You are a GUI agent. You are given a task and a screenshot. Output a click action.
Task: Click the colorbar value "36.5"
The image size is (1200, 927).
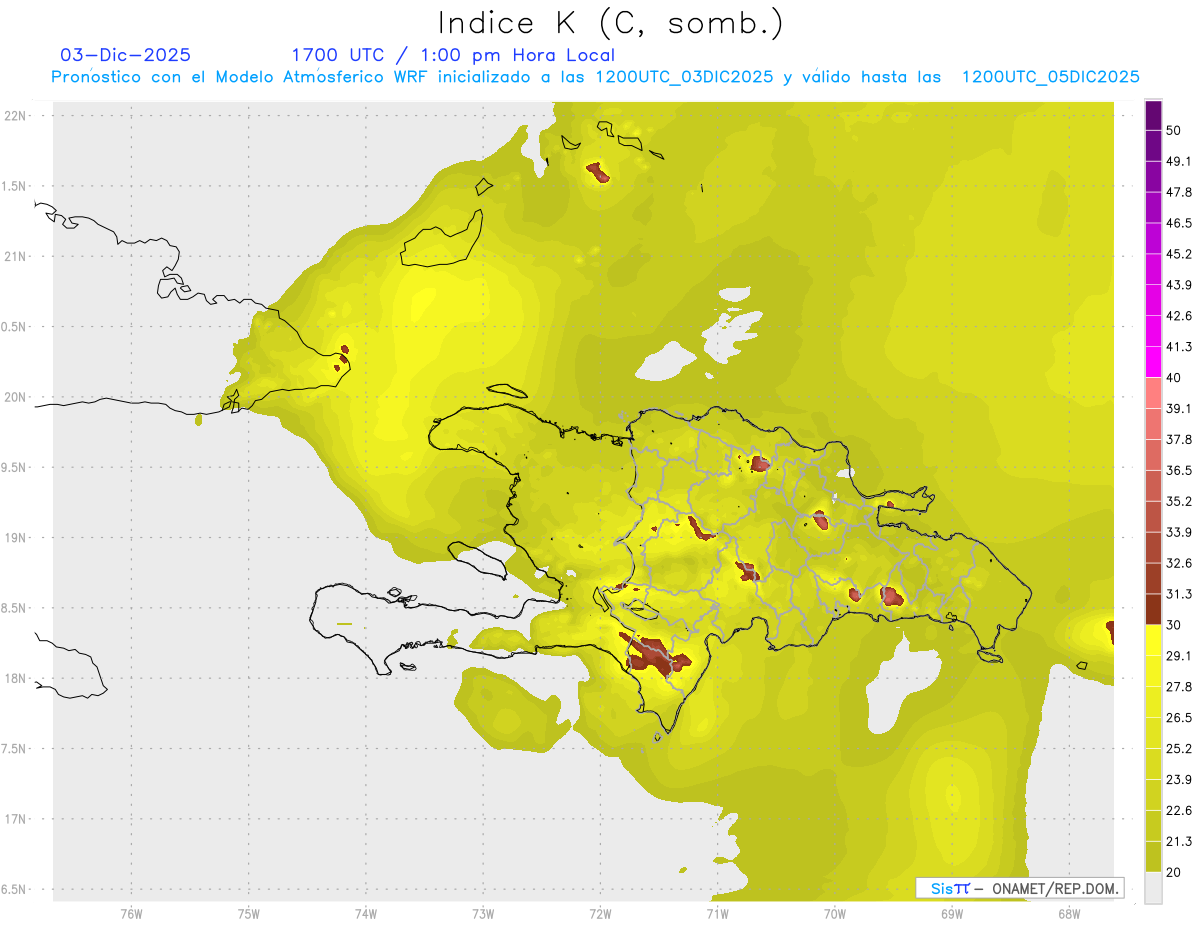pyautogui.click(x=1179, y=470)
